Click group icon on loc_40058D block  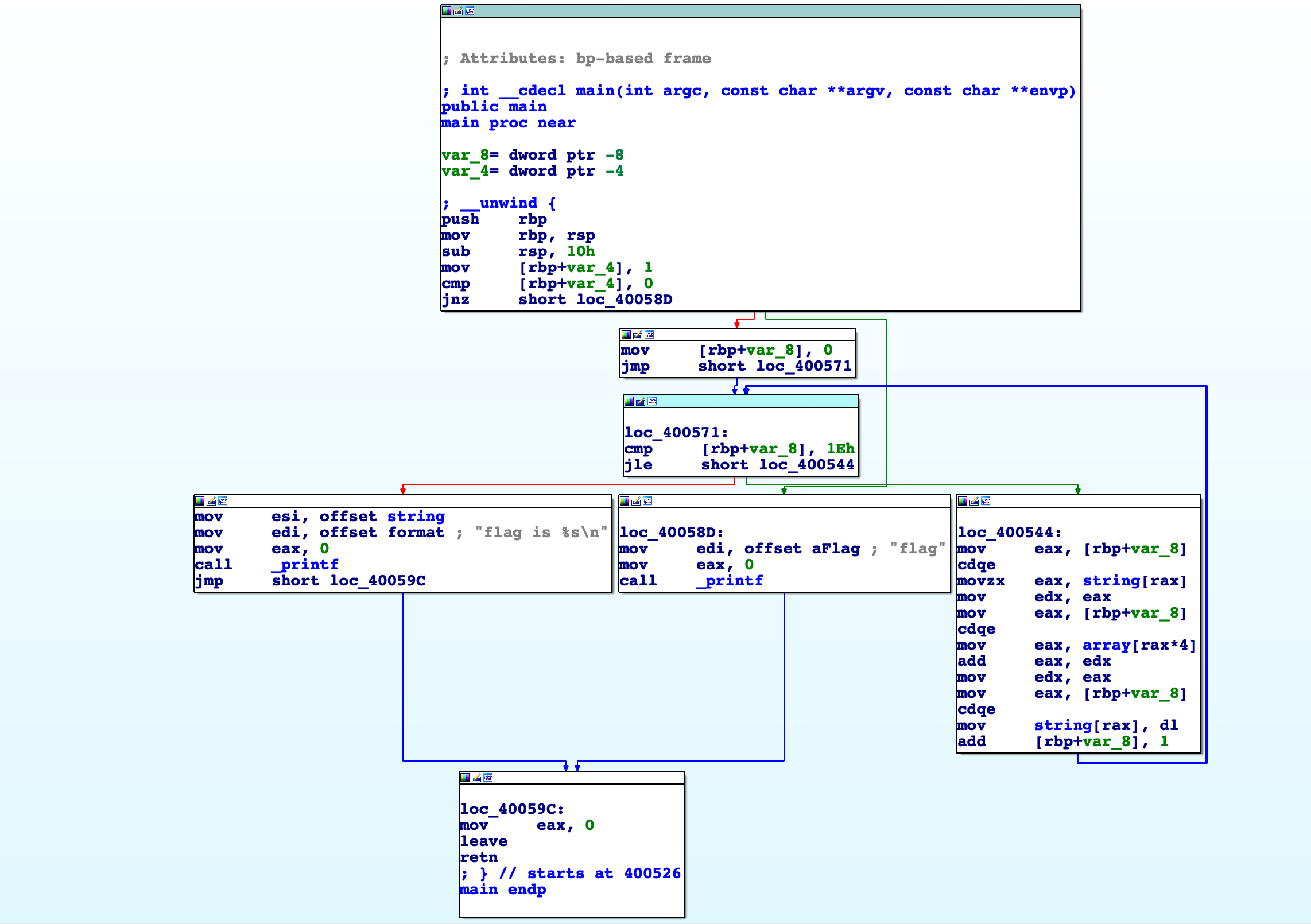647,501
